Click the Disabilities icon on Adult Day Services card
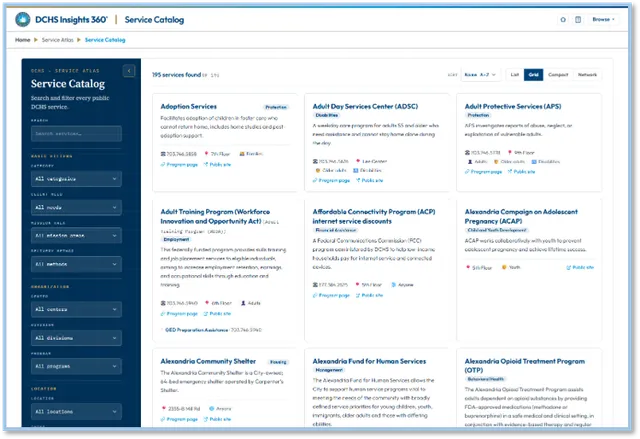640x439 pixels. pyautogui.click(x=356, y=170)
